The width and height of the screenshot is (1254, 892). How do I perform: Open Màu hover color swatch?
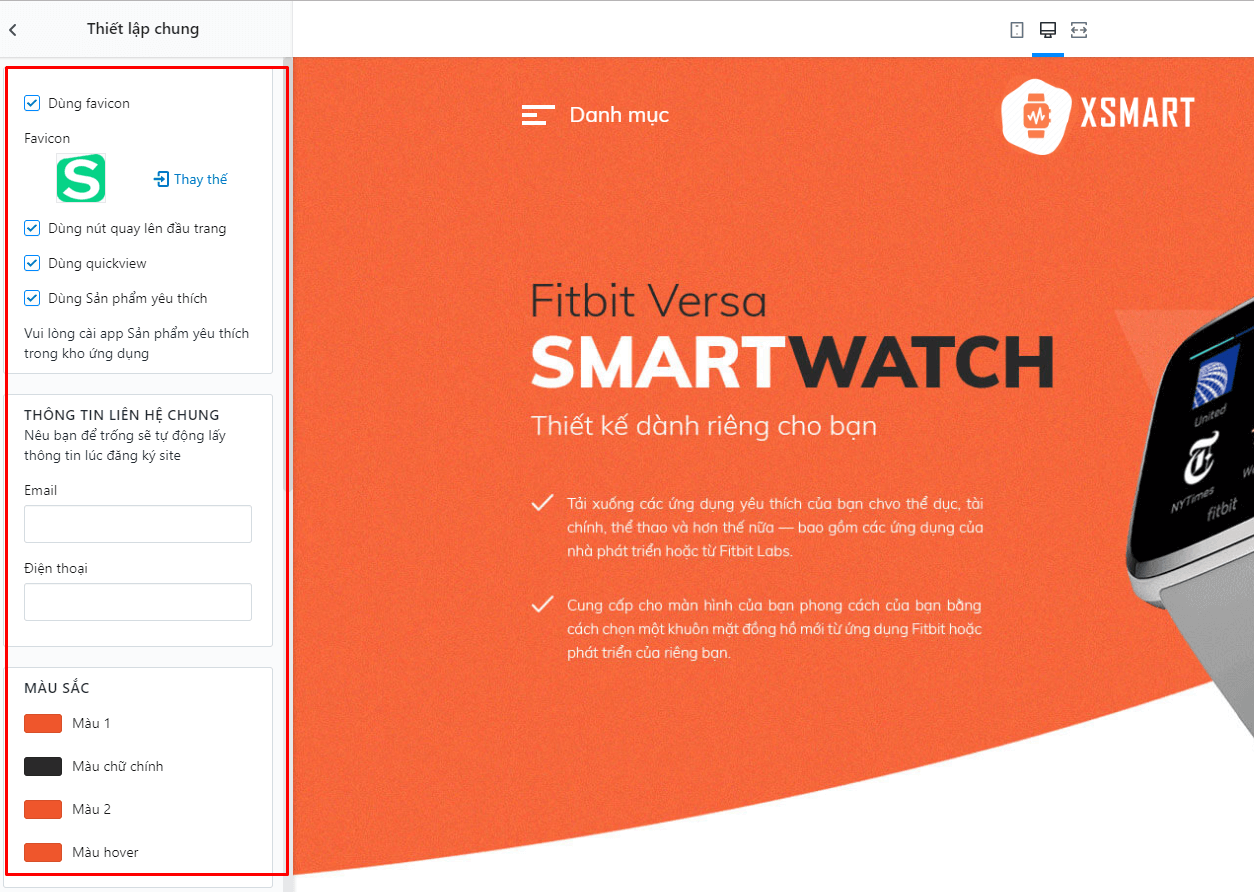[x=43, y=852]
